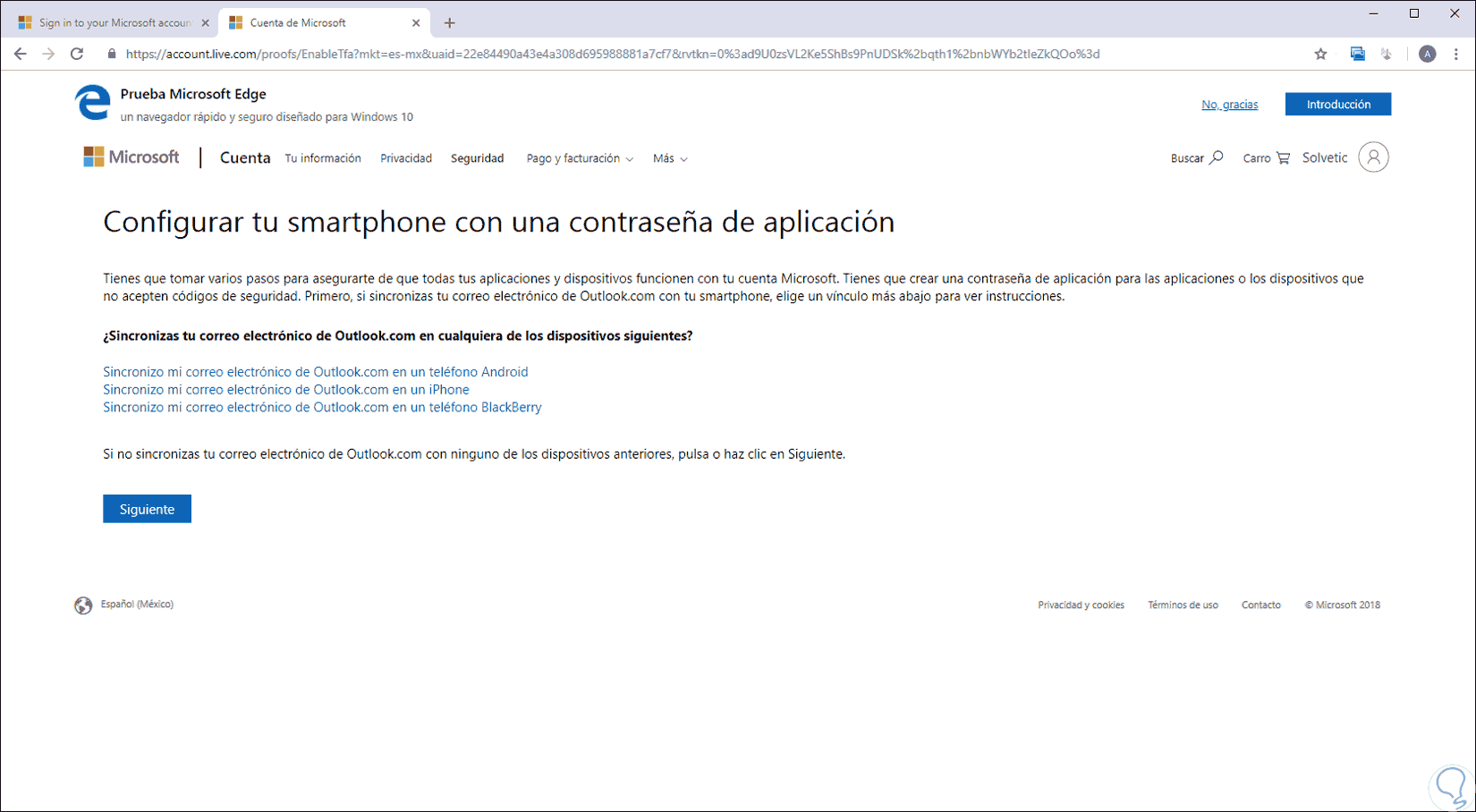This screenshot has width=1476, height=812.
Task: Go back to the previous page
Action: click(x=20, y=54)
